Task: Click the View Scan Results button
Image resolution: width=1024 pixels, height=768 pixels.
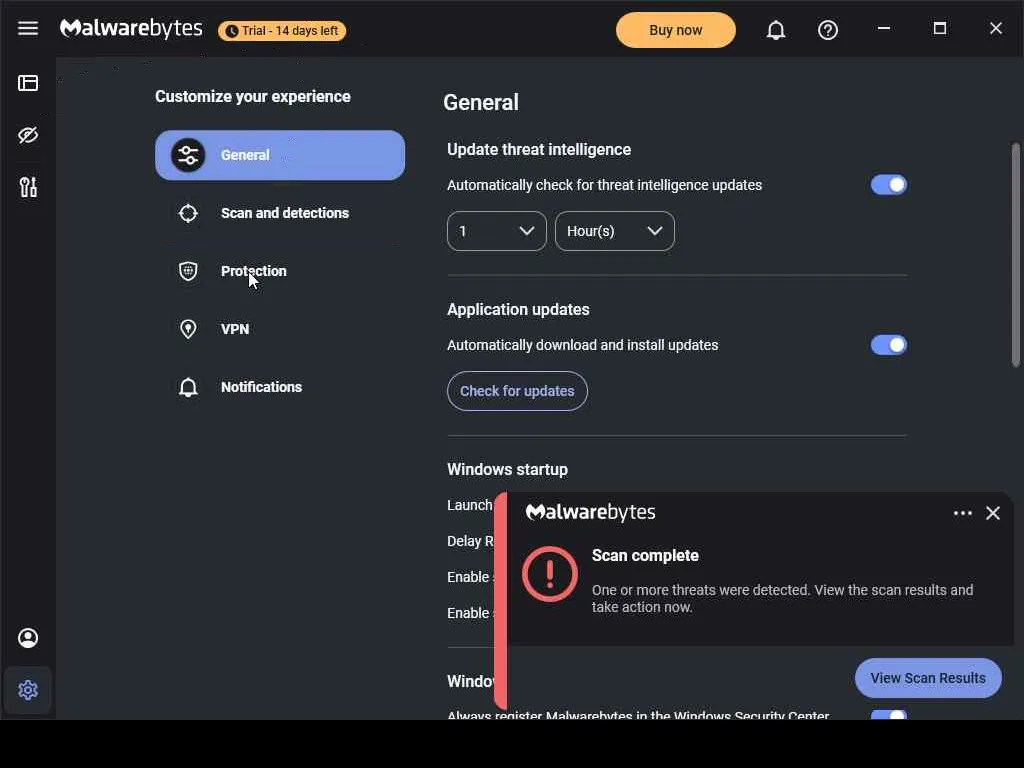Action: (x=928, y=678)
